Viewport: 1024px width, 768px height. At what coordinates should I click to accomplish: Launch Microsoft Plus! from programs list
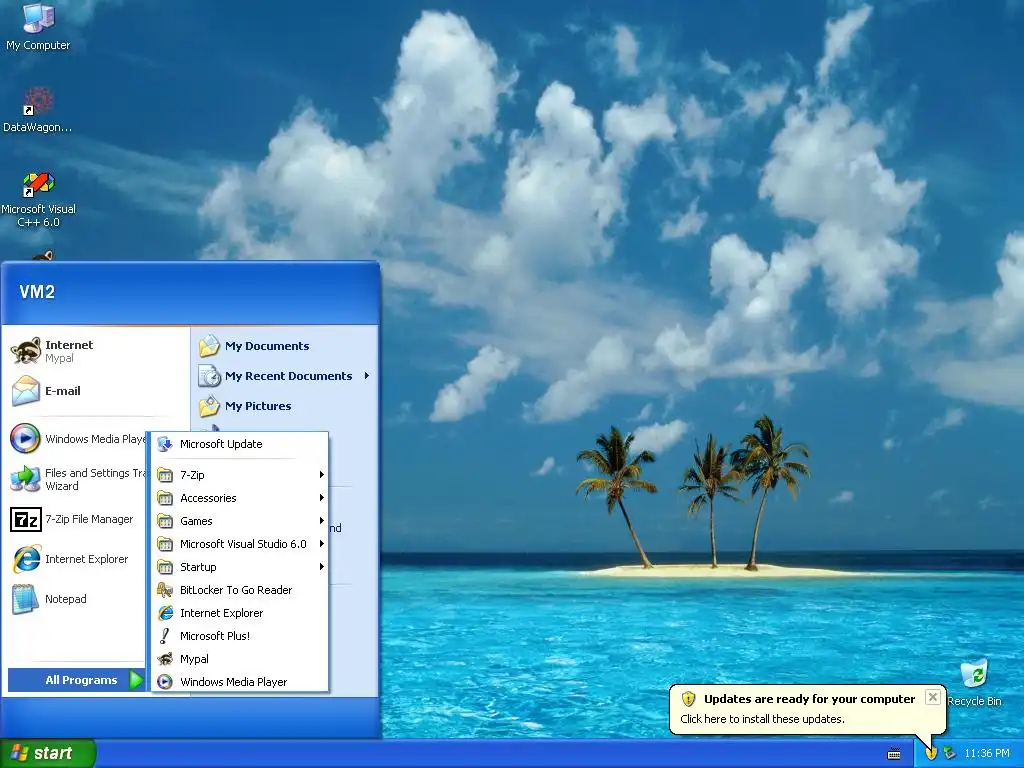click(240, 635)
